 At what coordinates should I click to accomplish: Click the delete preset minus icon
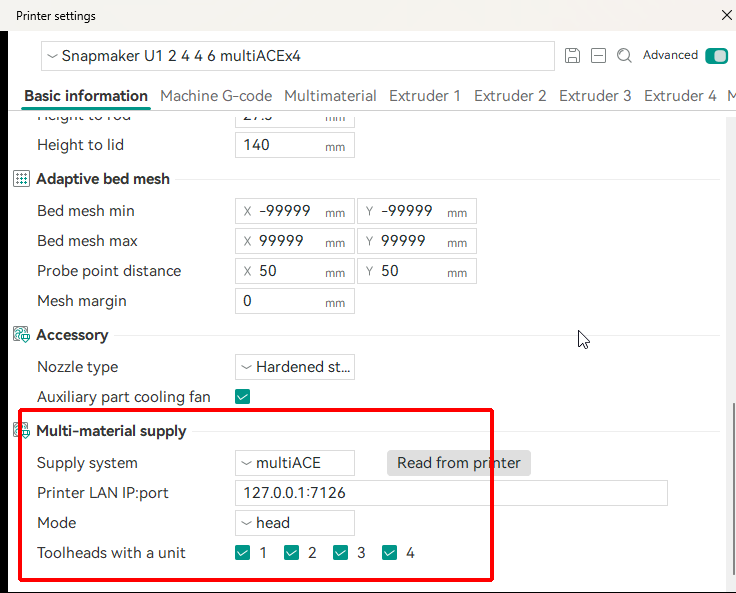pos(598,55)
